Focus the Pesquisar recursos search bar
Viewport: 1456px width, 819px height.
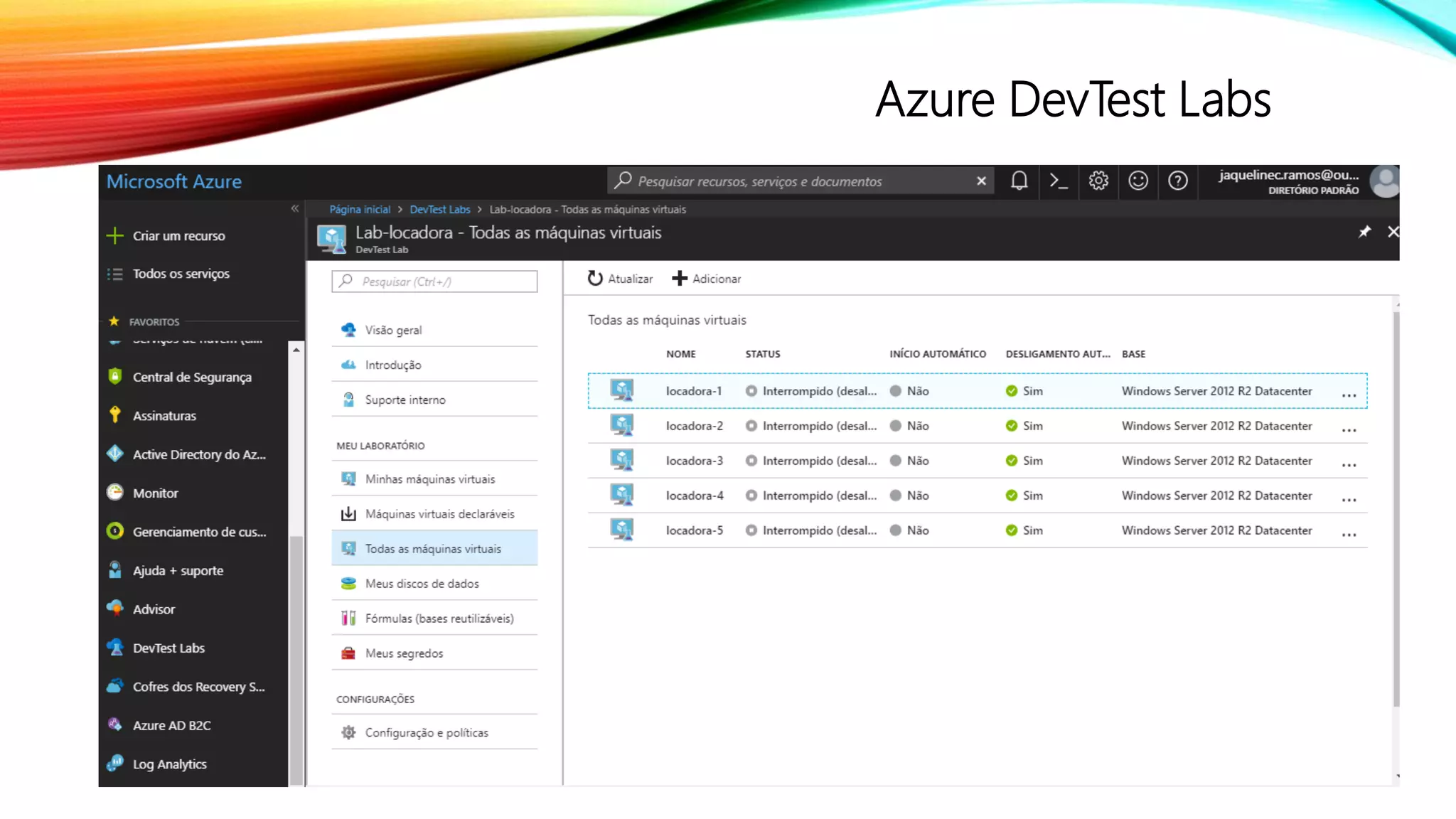tap(800, 181)
